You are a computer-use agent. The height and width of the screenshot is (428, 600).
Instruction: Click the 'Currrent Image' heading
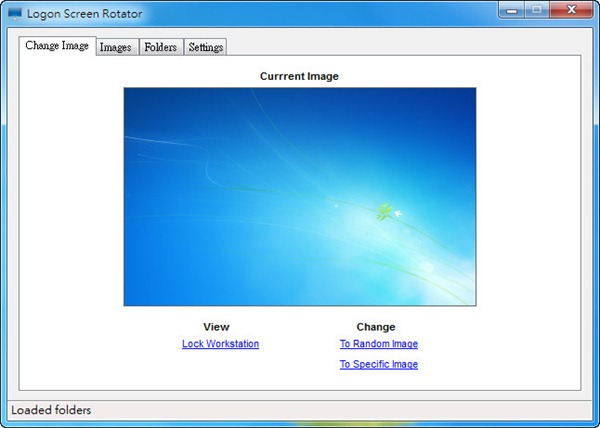(x=299, y=76)
